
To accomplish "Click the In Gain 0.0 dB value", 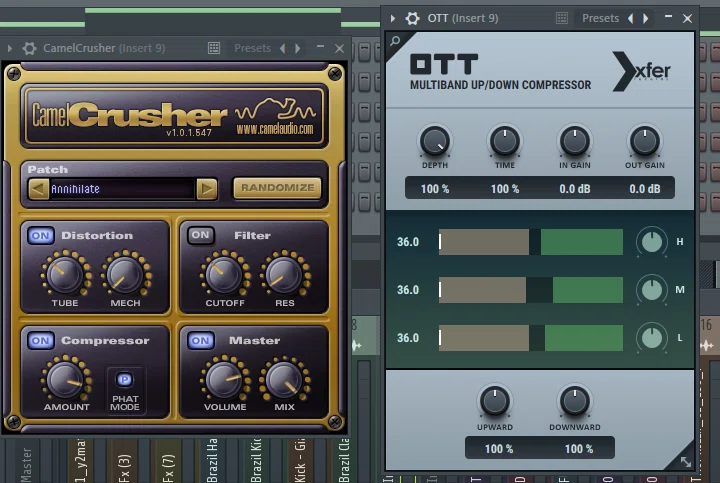I will [x=575, y=189].
